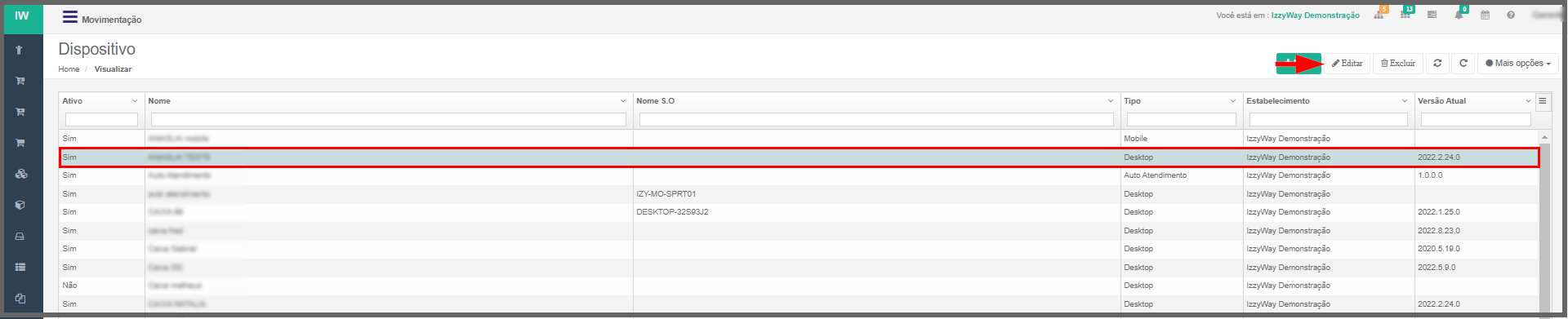Sort by the Tipo column header
Viewport: 1568px width, 319px height.
[1132, 101]
